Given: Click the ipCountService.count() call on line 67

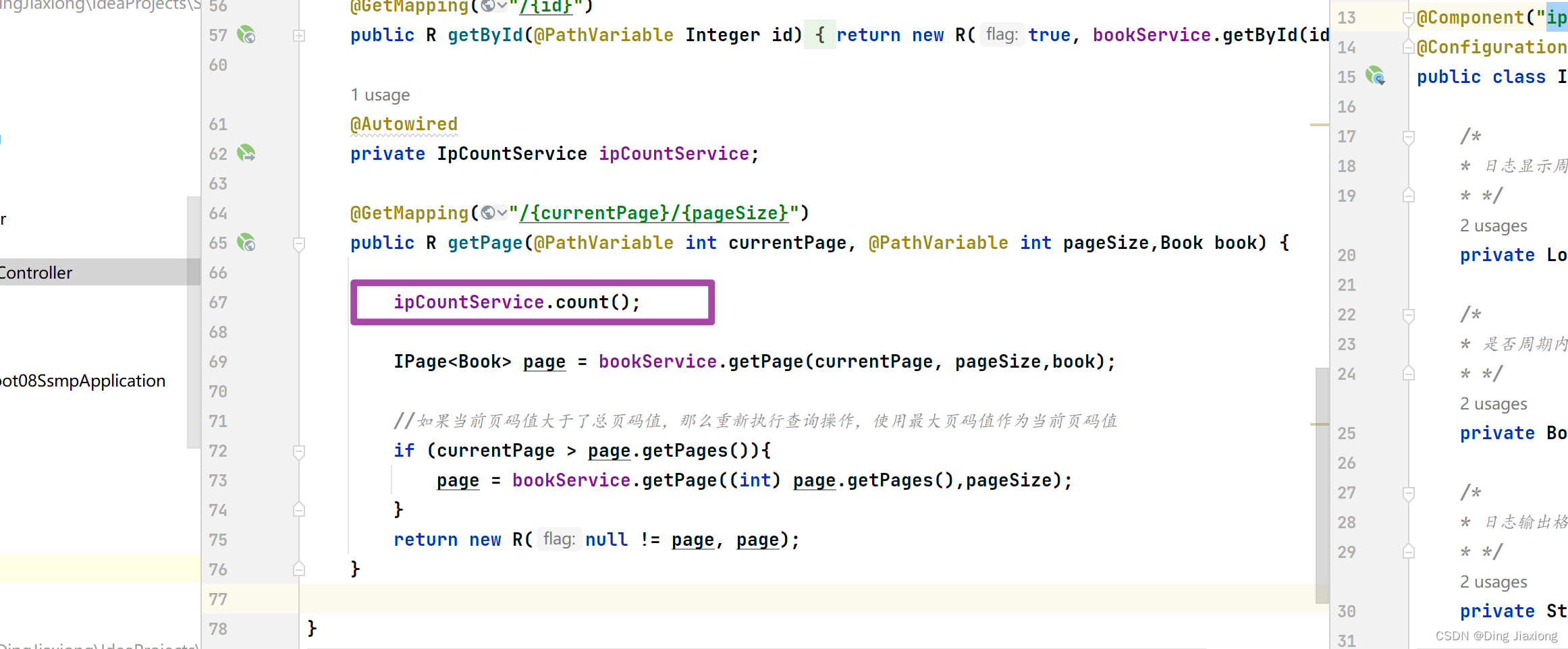Looking at the screenshot, I should tap(517, 302).
